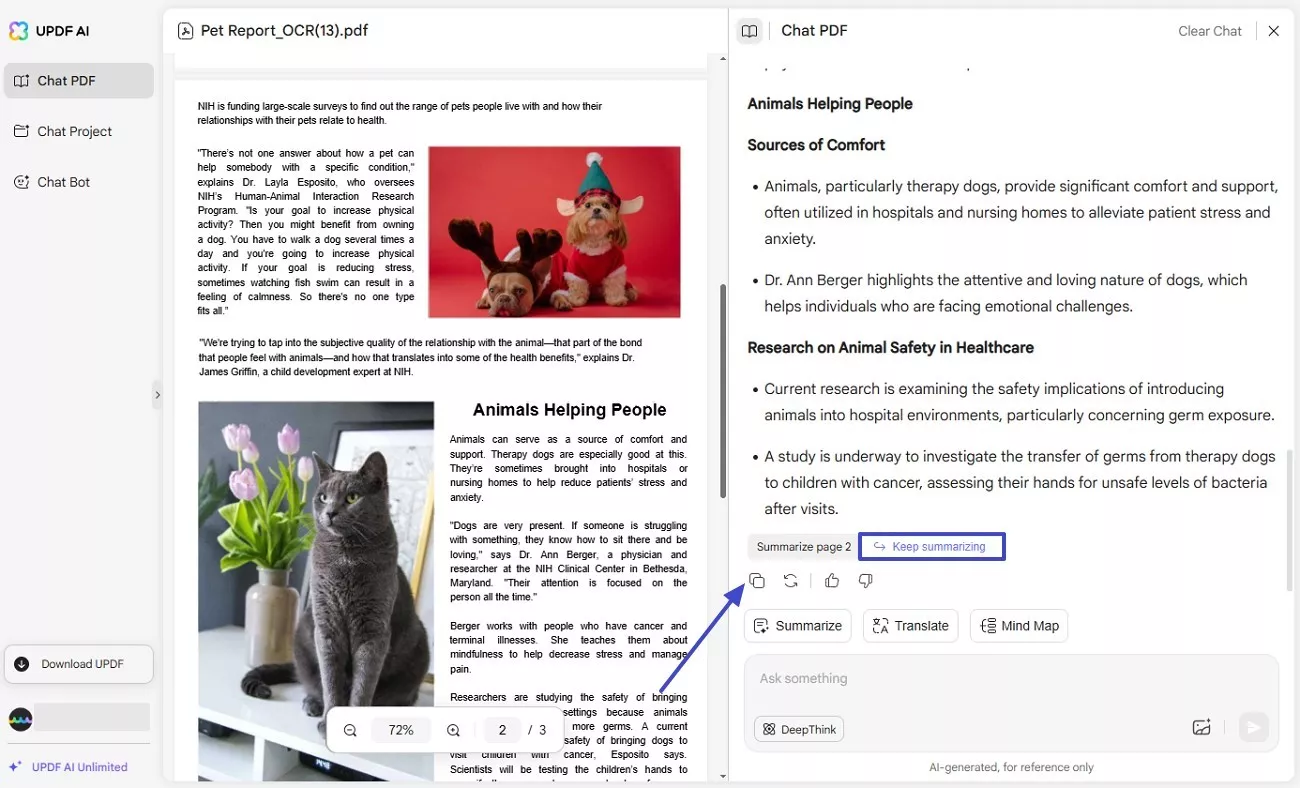Click the user avatar icon
1300x788 pixels.
pyautogui.click(x=20, y=719)
